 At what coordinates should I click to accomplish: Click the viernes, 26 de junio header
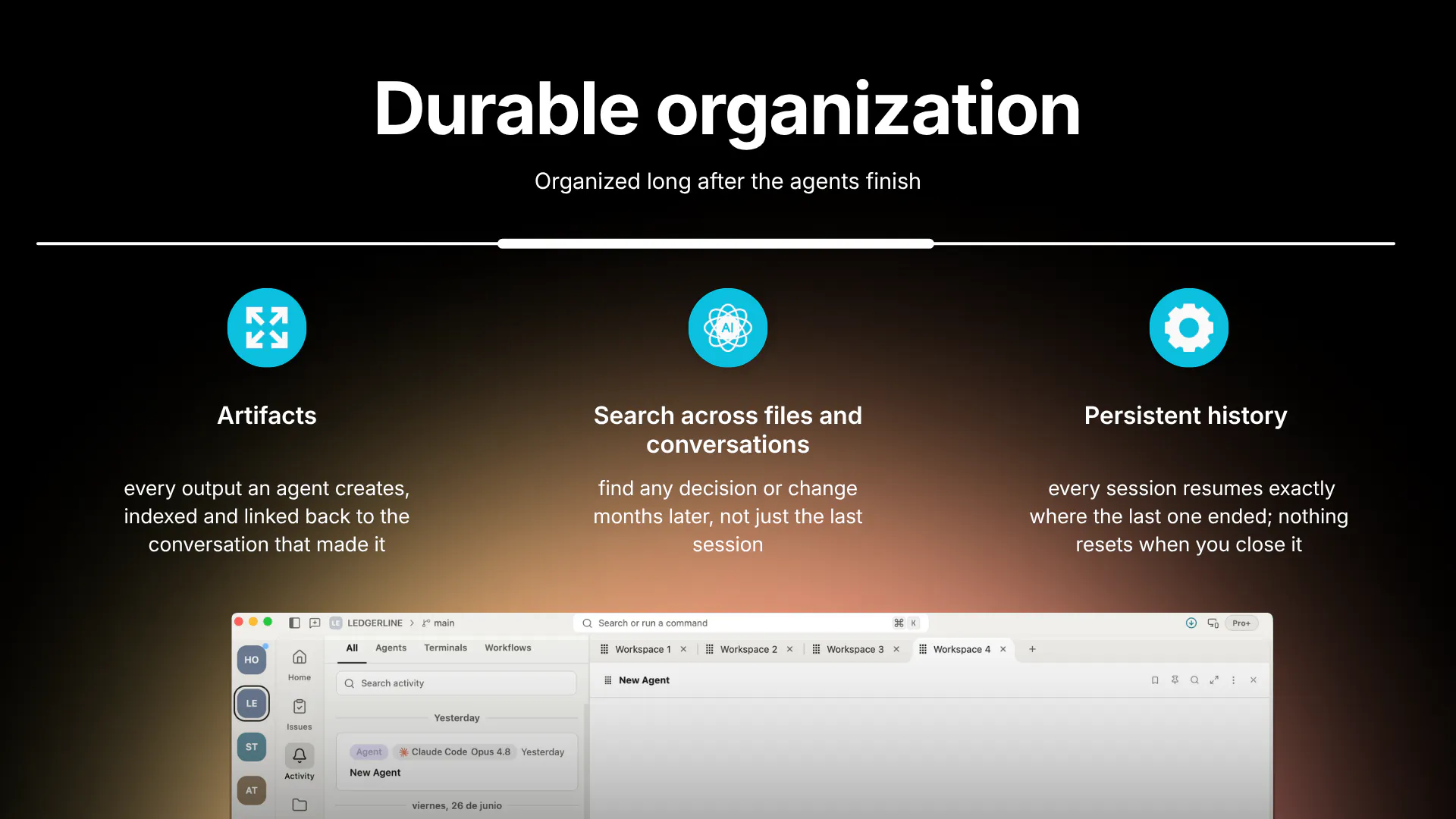click(457, 805)
